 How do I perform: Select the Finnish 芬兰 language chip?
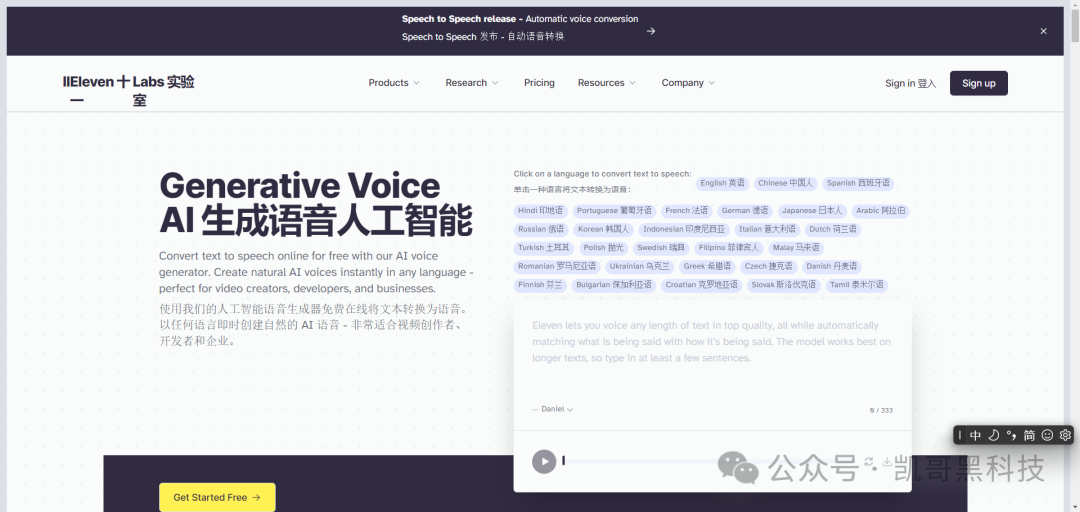(x=540, y=285)
